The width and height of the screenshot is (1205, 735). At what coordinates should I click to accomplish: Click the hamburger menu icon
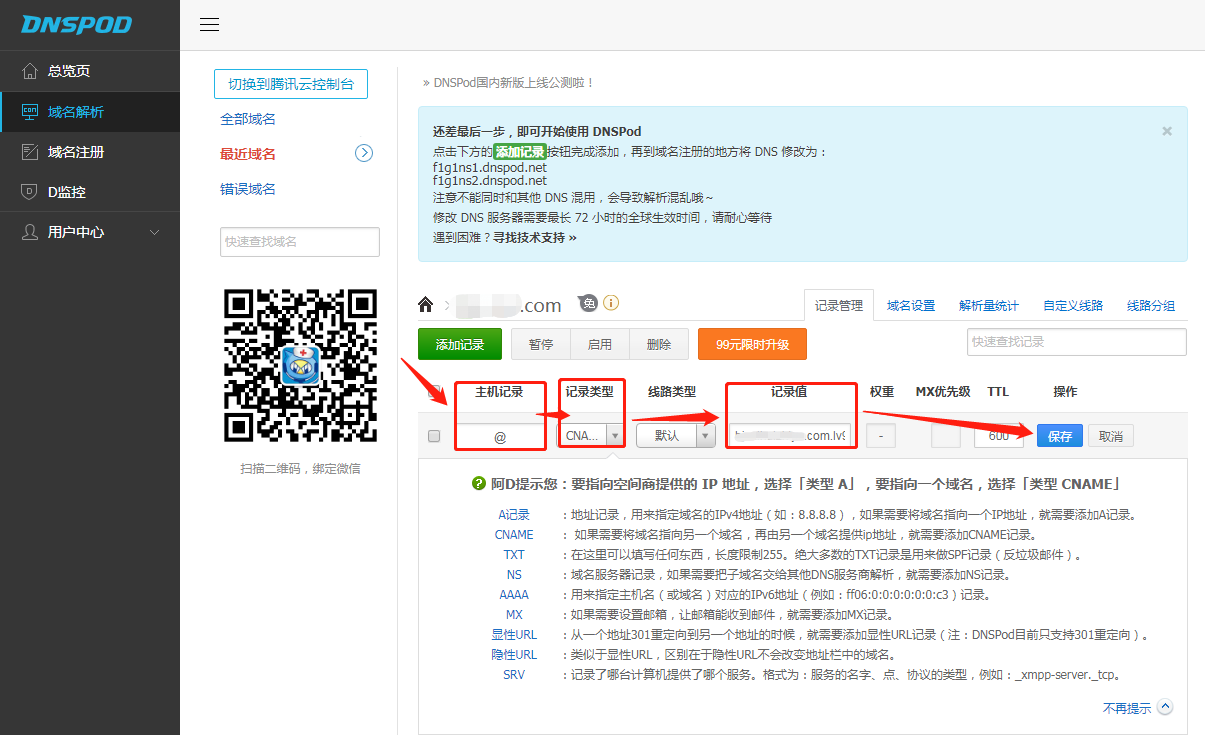click(x=209, y=25)
